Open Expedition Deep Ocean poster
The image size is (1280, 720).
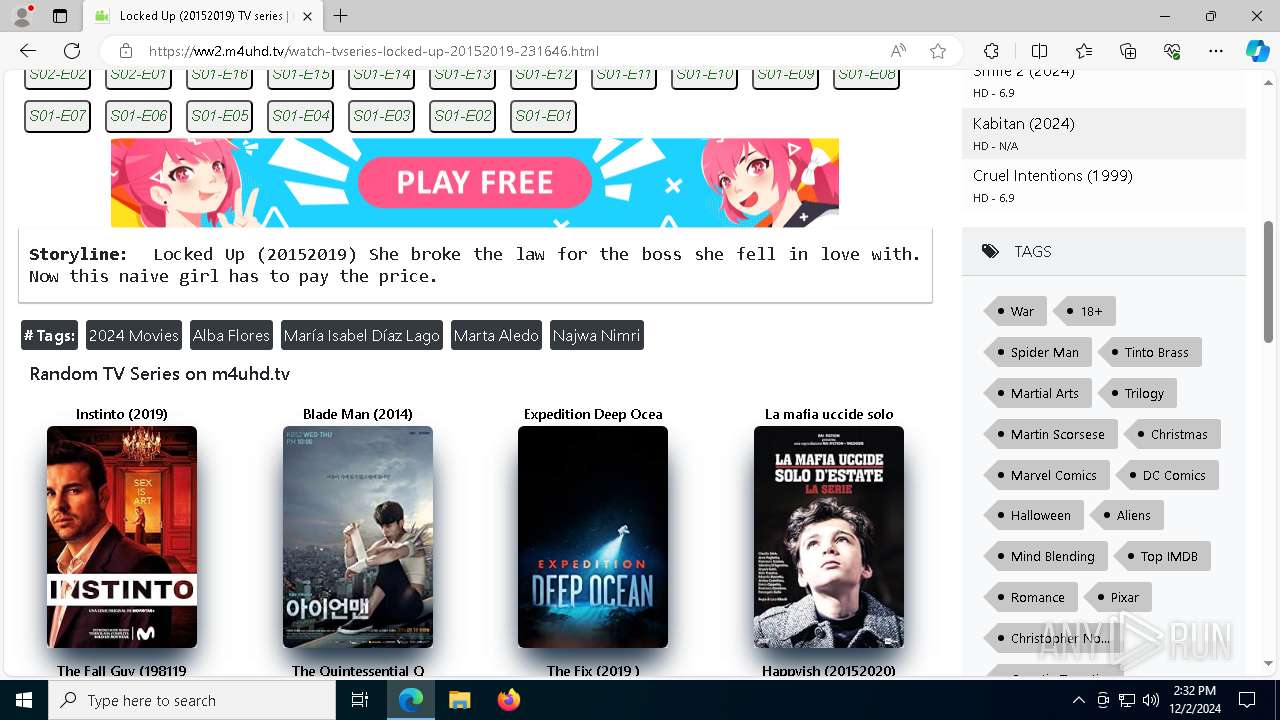click(593, 537)
